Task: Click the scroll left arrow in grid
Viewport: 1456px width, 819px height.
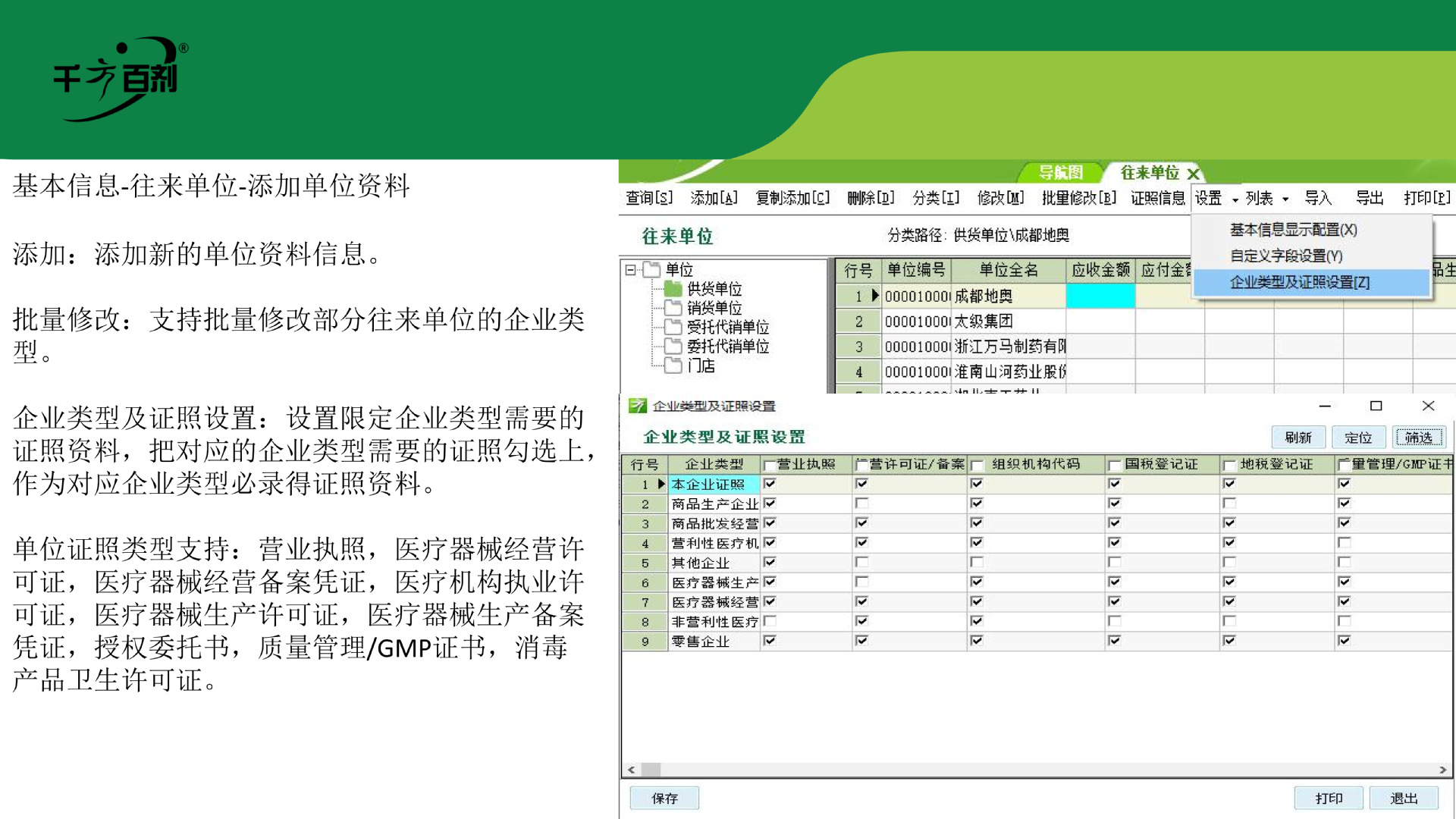Action: pyautogui.click(x=631, y=770)
